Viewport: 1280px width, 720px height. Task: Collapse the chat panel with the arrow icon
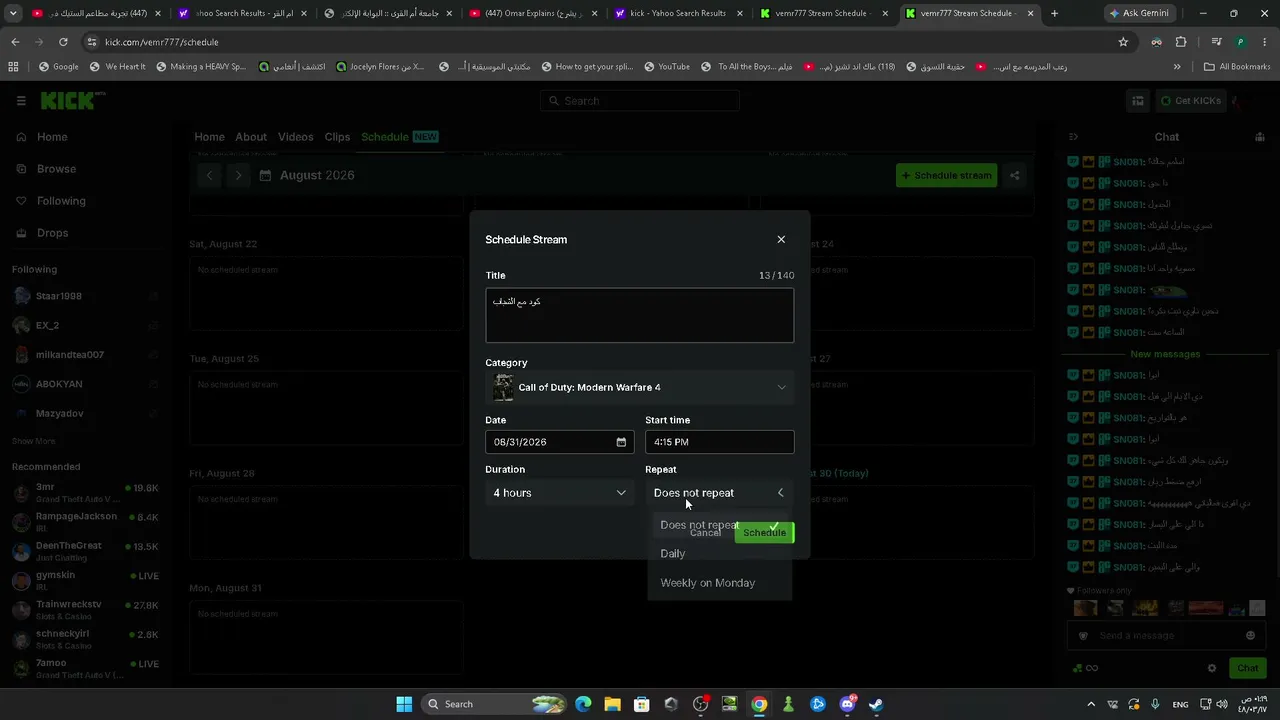tap(1073, 137)
